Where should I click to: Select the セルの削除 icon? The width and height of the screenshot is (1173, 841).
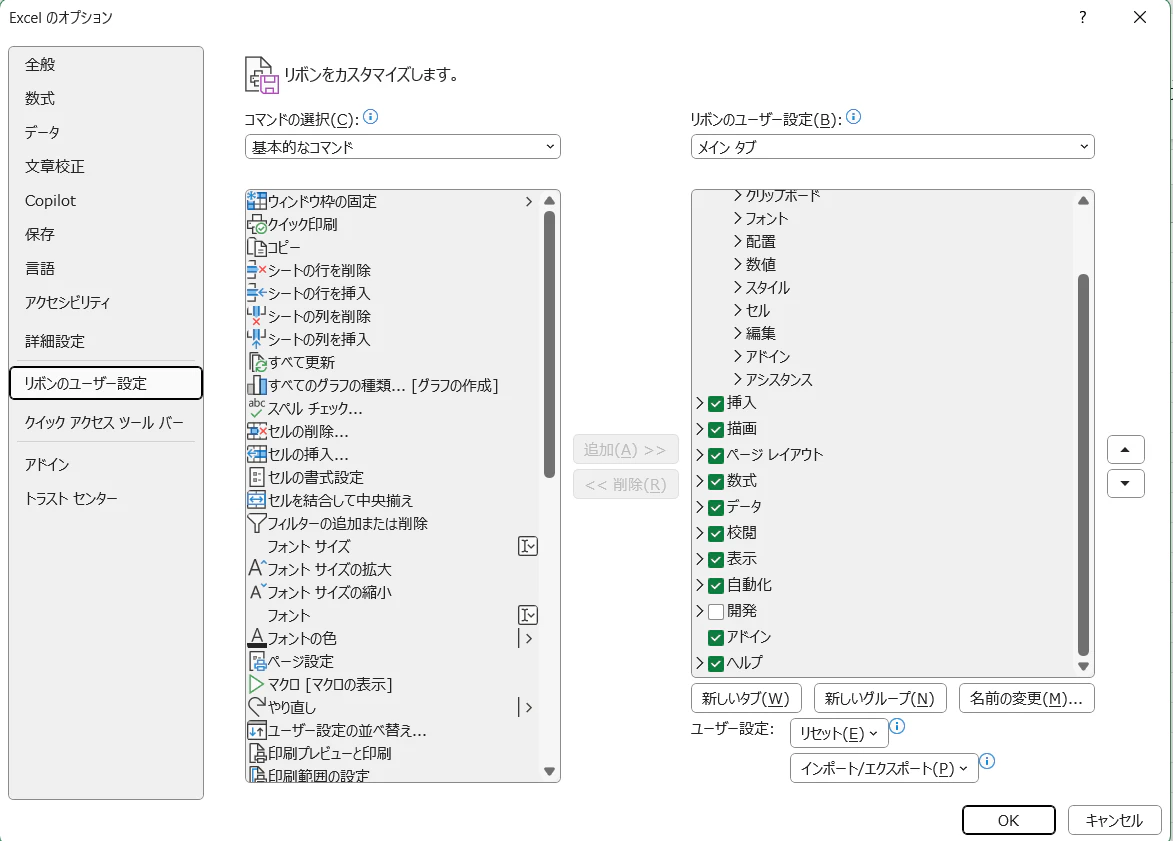(257, 431)
